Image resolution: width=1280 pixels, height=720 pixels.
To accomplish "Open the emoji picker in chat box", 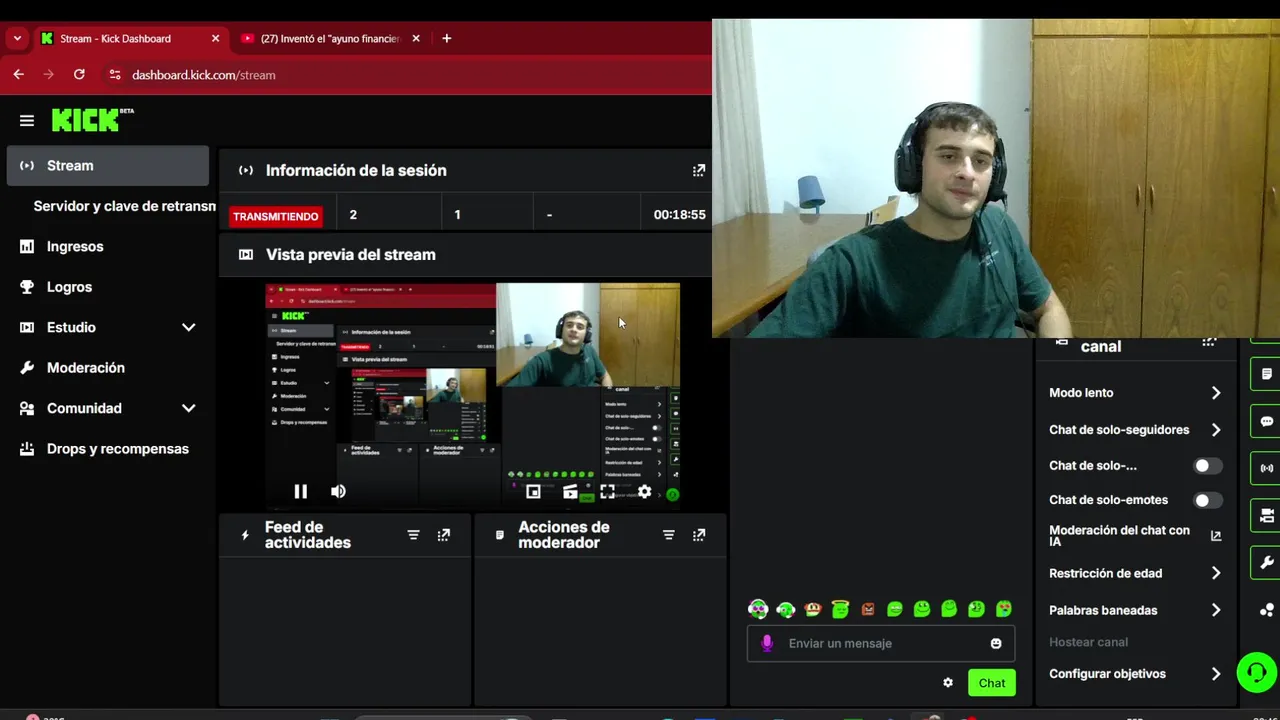I will [996, 643].
